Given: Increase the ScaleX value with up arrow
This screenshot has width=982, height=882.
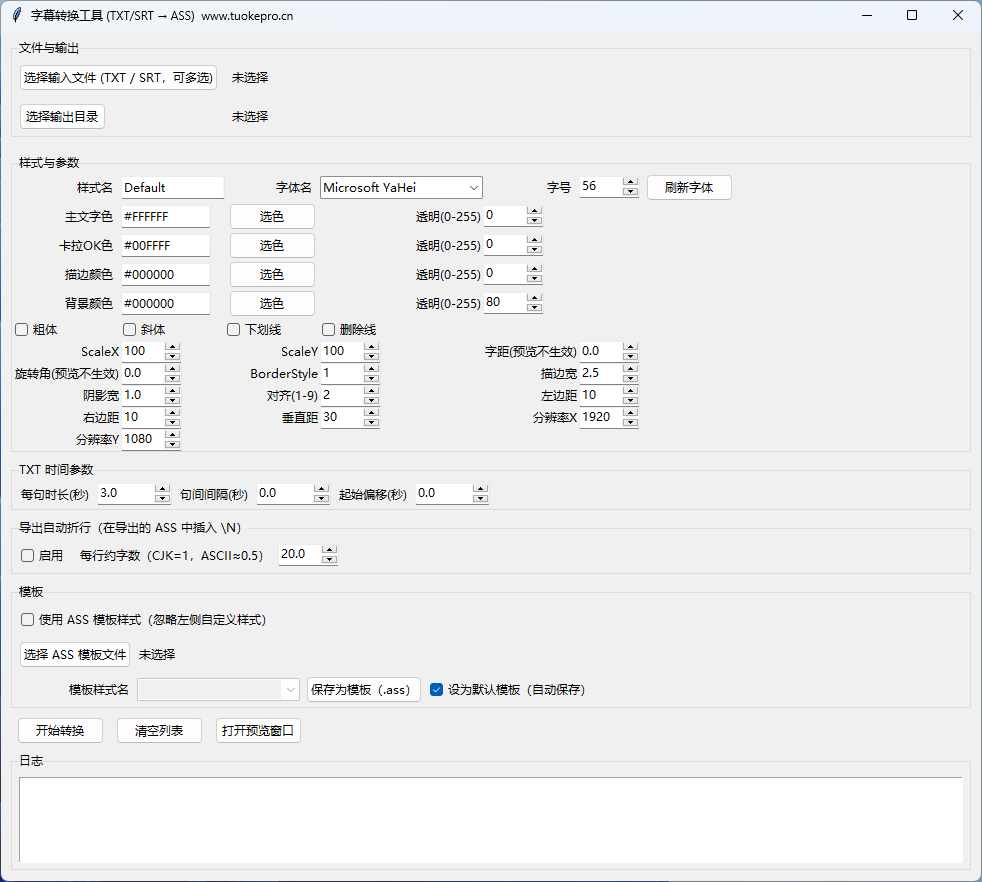Looking at the screenshot, I should tap(172, 347).
